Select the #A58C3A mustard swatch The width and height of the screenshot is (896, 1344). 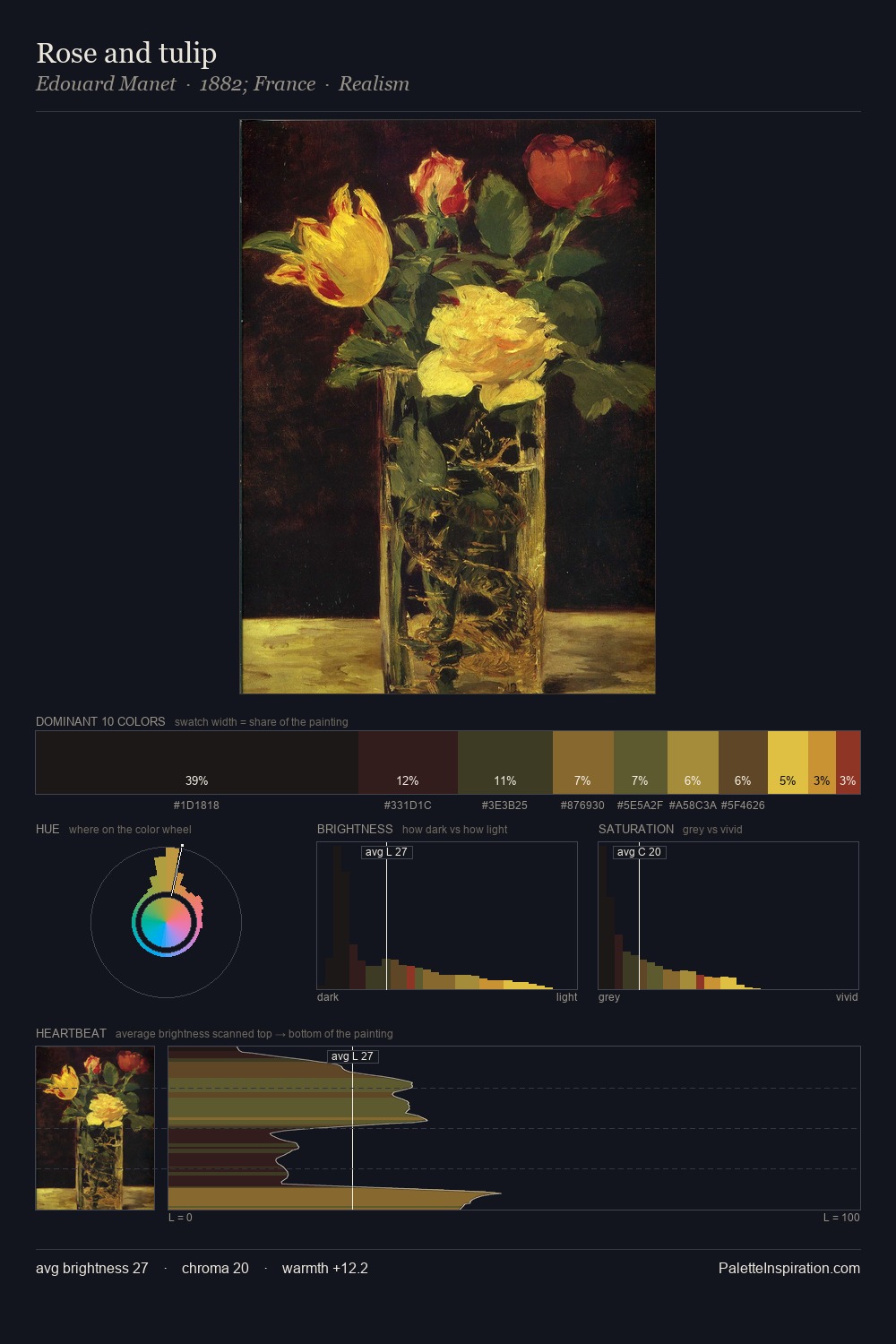coord(693,762)
